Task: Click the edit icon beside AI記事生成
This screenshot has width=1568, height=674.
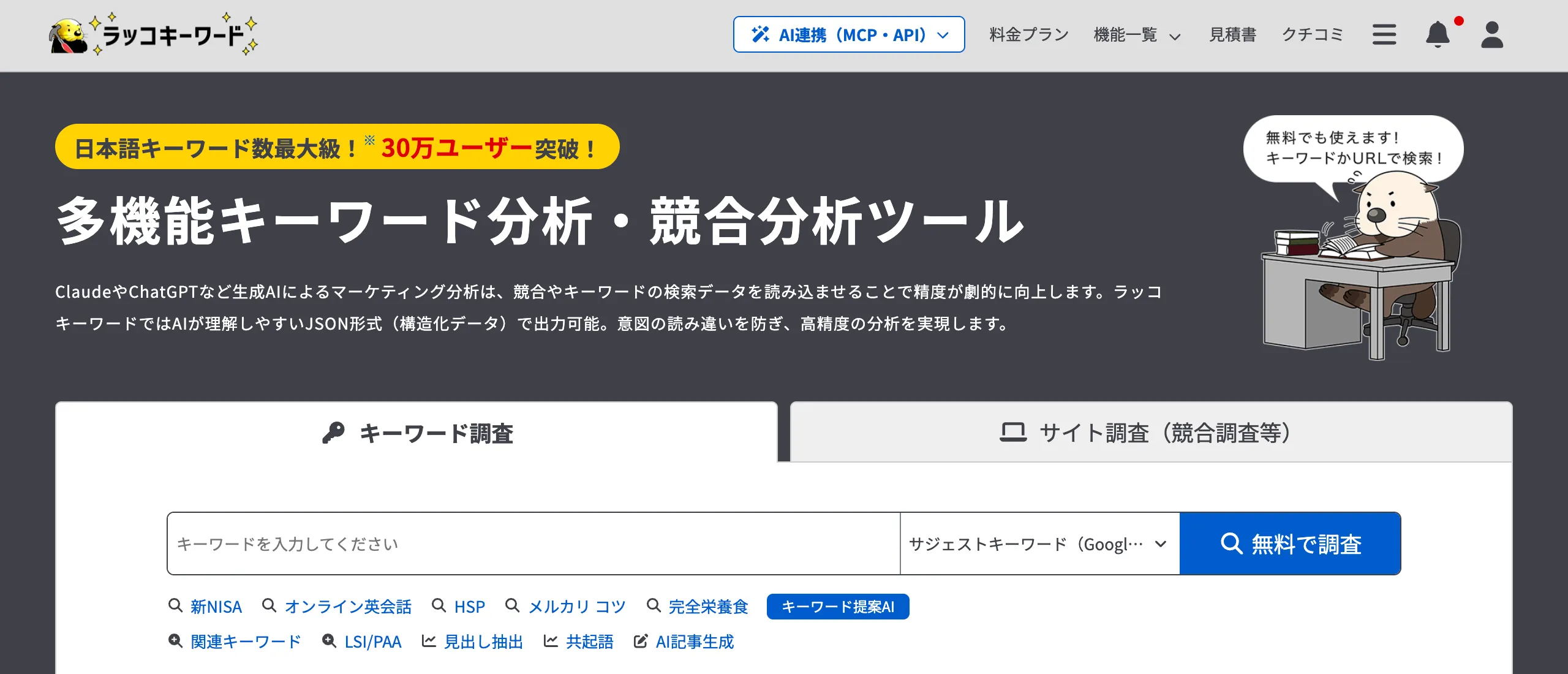Action: coord(641,641)
